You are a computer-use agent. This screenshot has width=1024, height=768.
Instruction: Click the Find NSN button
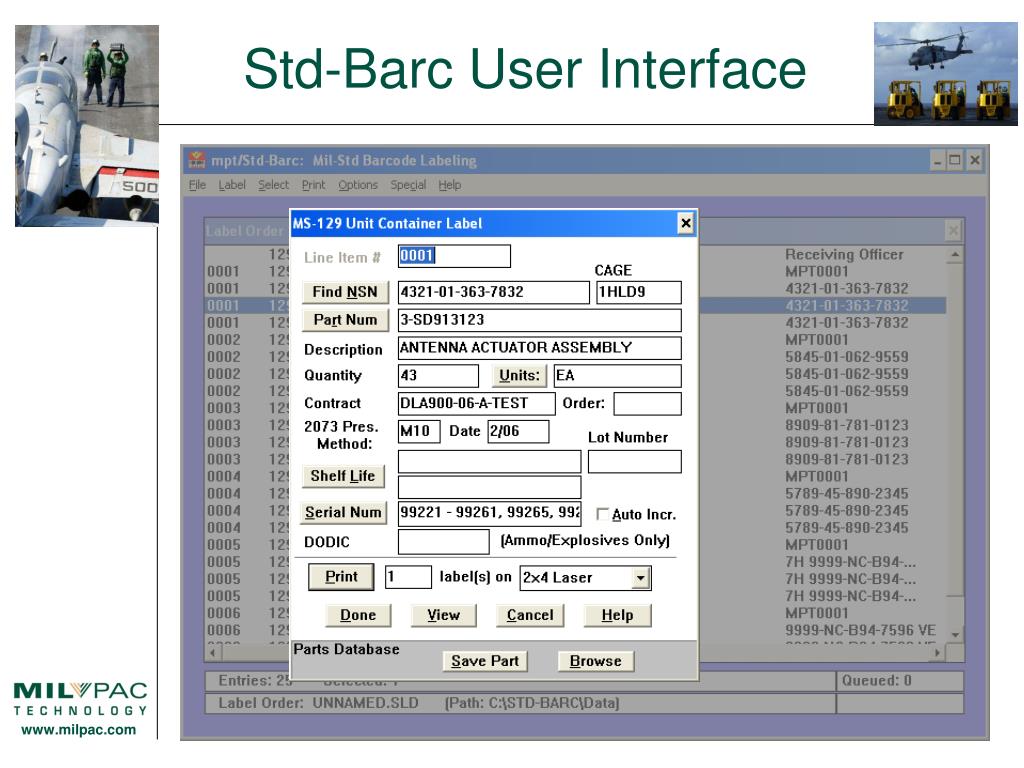[345, 292]
